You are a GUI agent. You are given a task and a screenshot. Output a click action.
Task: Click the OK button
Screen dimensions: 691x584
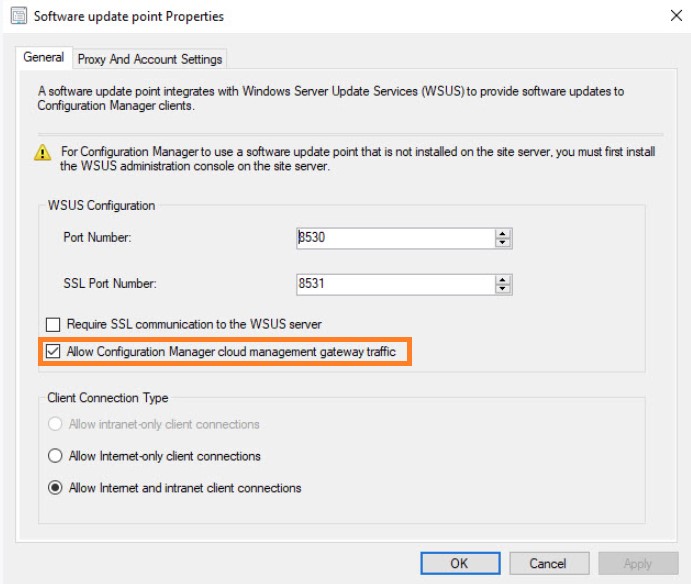click(x=460, y=563)
